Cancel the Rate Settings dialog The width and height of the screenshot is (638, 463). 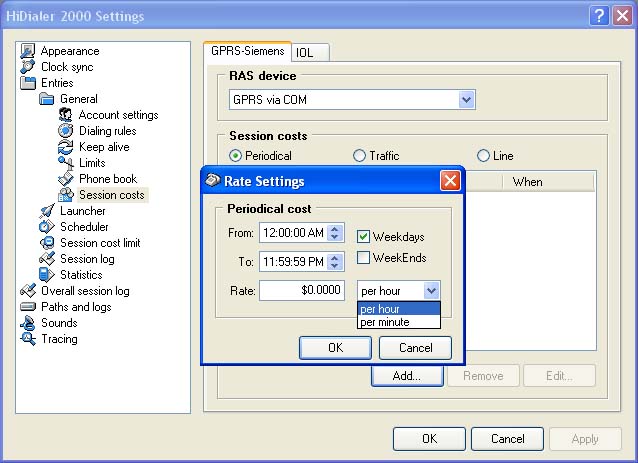pyautogui.click(x=415, y=348)
